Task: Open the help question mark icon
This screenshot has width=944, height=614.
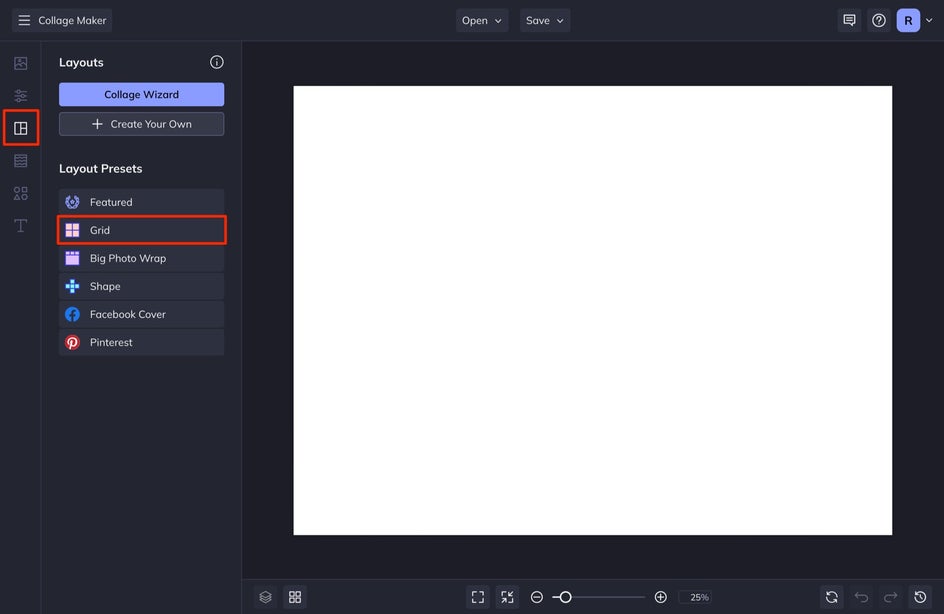Action: tap(879, 20)
